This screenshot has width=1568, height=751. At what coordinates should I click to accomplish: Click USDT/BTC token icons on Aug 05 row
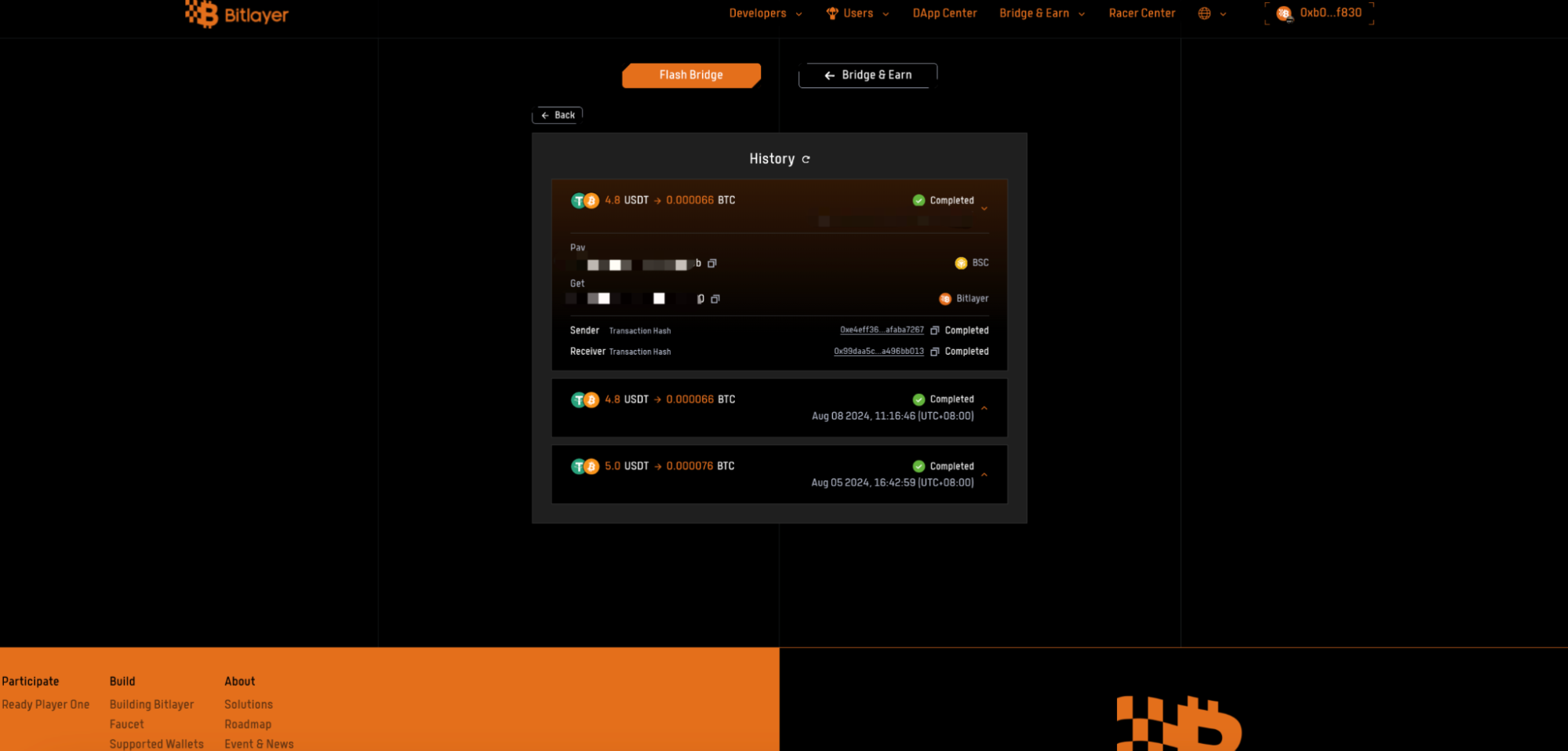pos(585,467)
